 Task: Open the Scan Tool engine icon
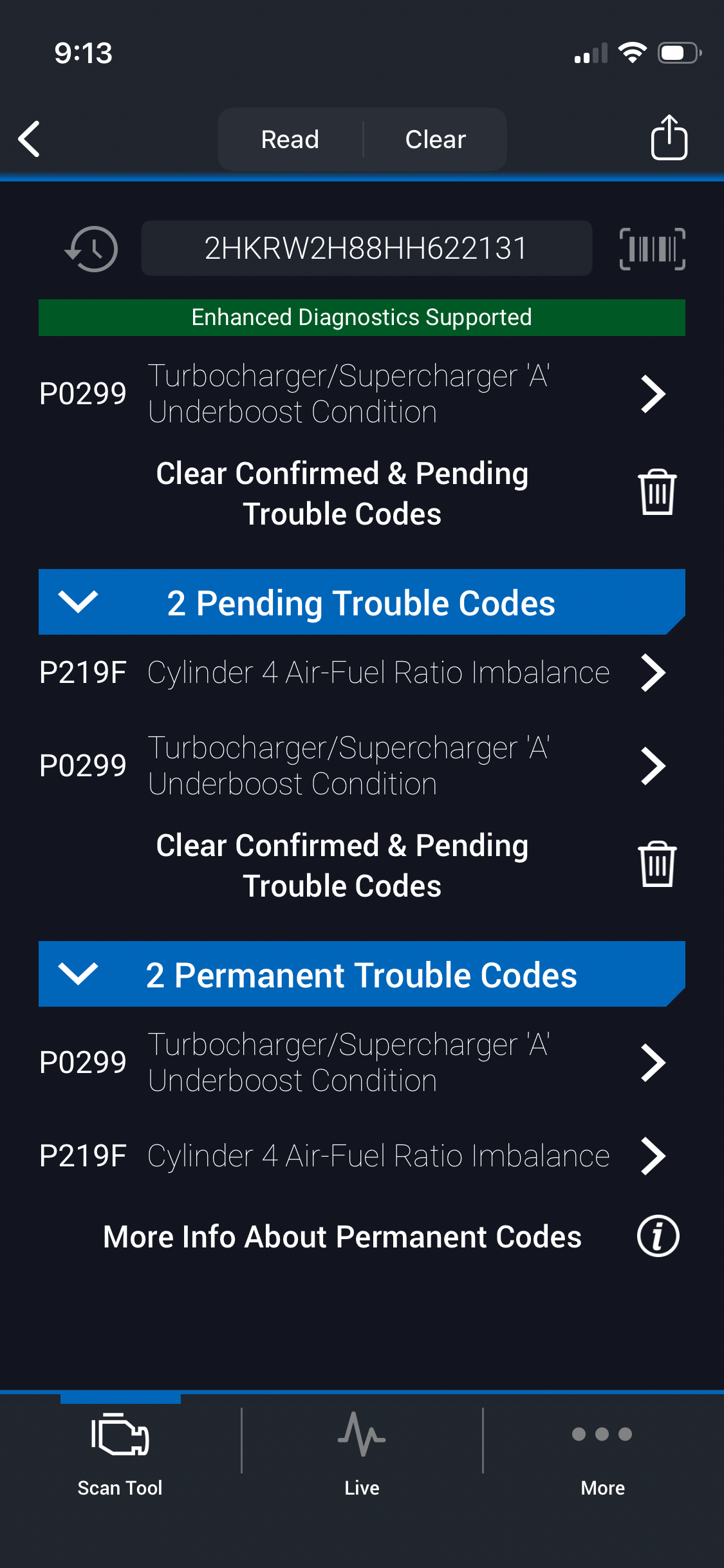tap(120, 1434)
